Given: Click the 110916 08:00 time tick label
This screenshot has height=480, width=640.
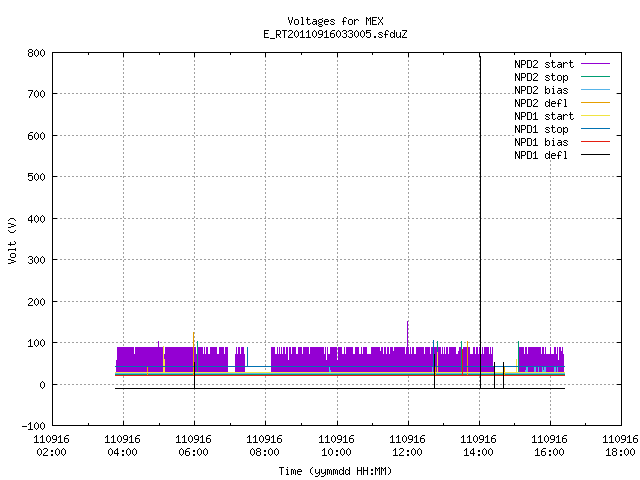Looking at the screenshot, I should (264, 446).
